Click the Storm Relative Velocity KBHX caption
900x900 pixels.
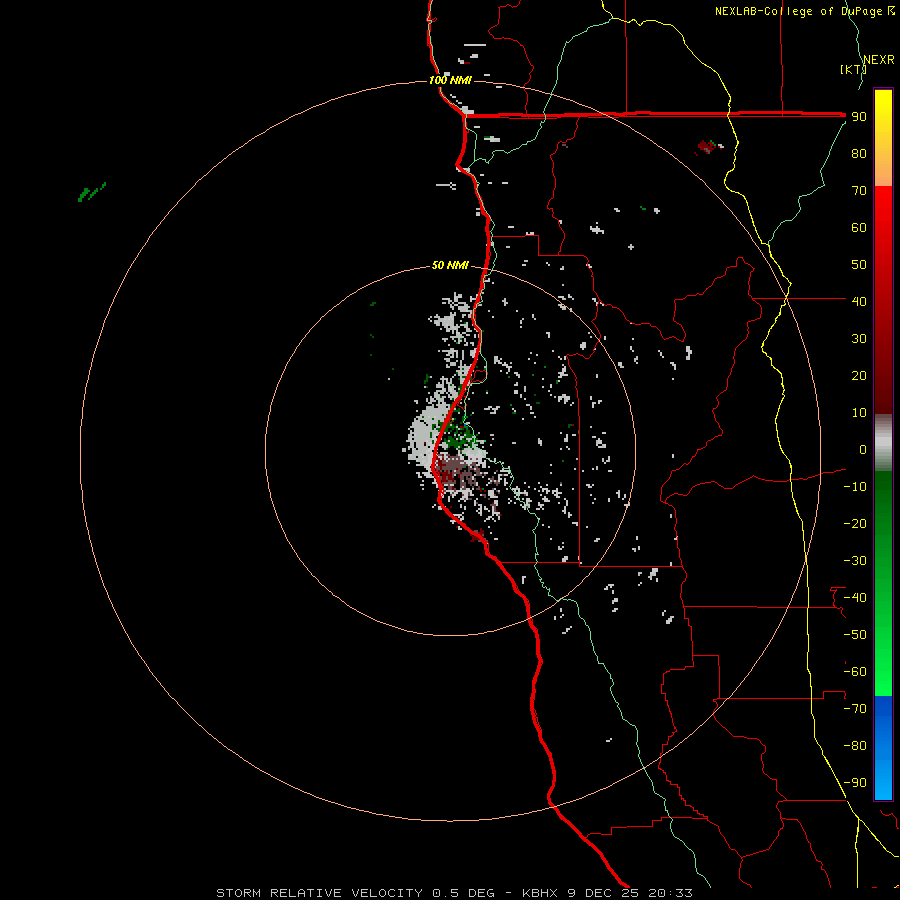click(x=454, y=893)
